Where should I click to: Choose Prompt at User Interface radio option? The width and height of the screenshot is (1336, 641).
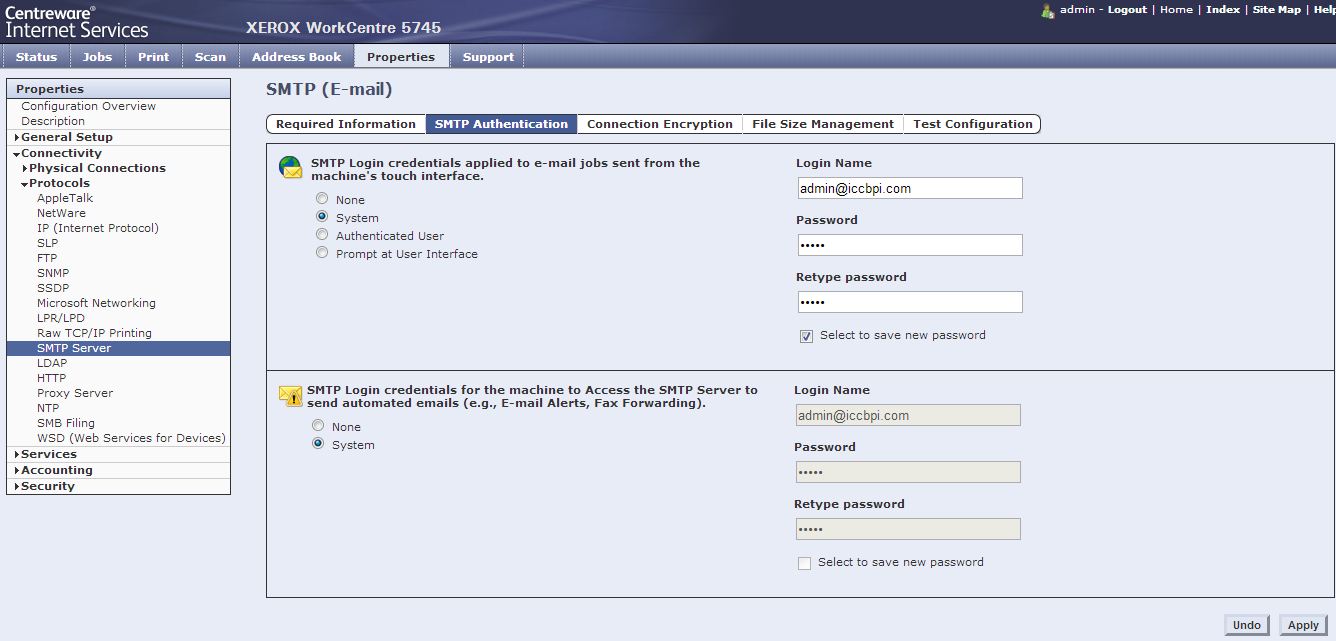(322, 253)
